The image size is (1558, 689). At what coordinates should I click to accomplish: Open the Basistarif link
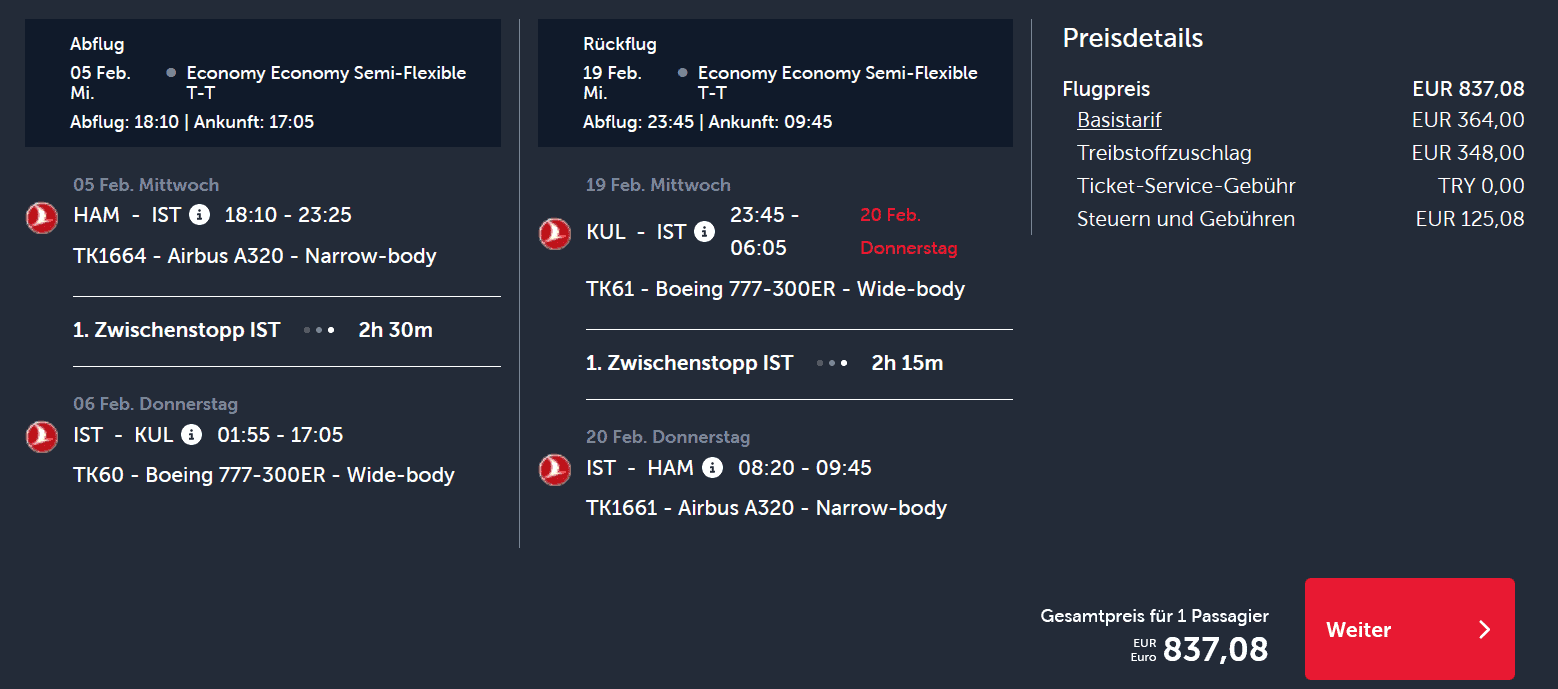click(1119, 121)
